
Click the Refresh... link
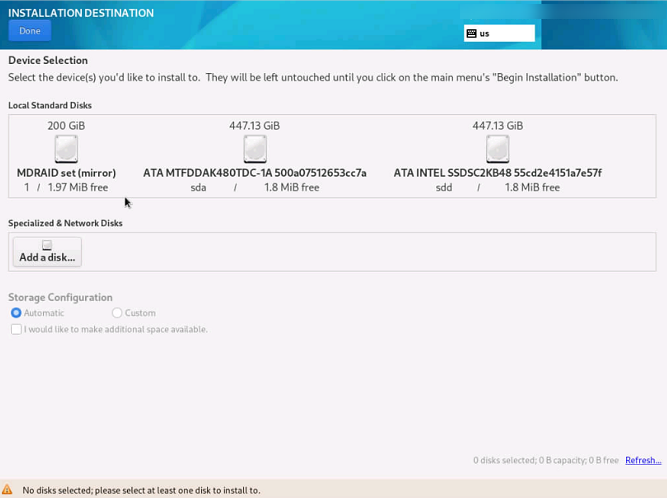pyautogui.click(x=643, y=460)
